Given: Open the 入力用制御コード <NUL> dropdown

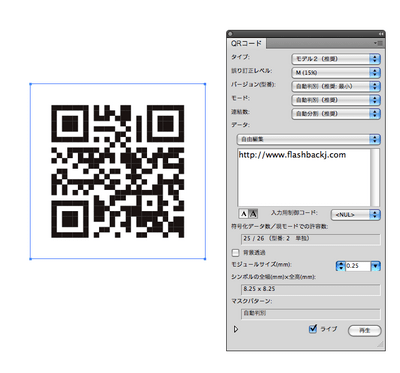Looking at the screenshot, I should pyautogui.click(x=355, y=215).
